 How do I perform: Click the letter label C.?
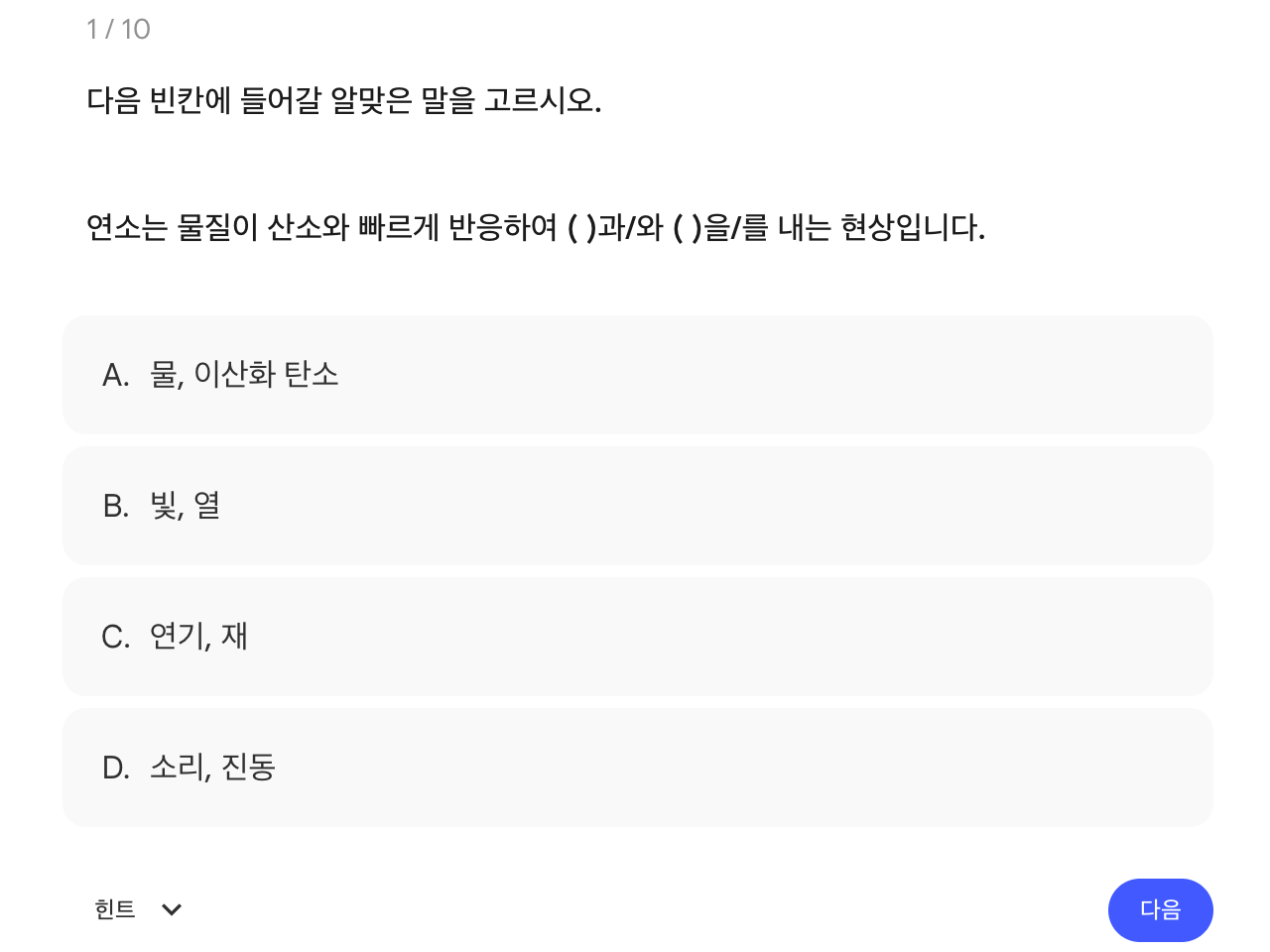tap(115, 638)
